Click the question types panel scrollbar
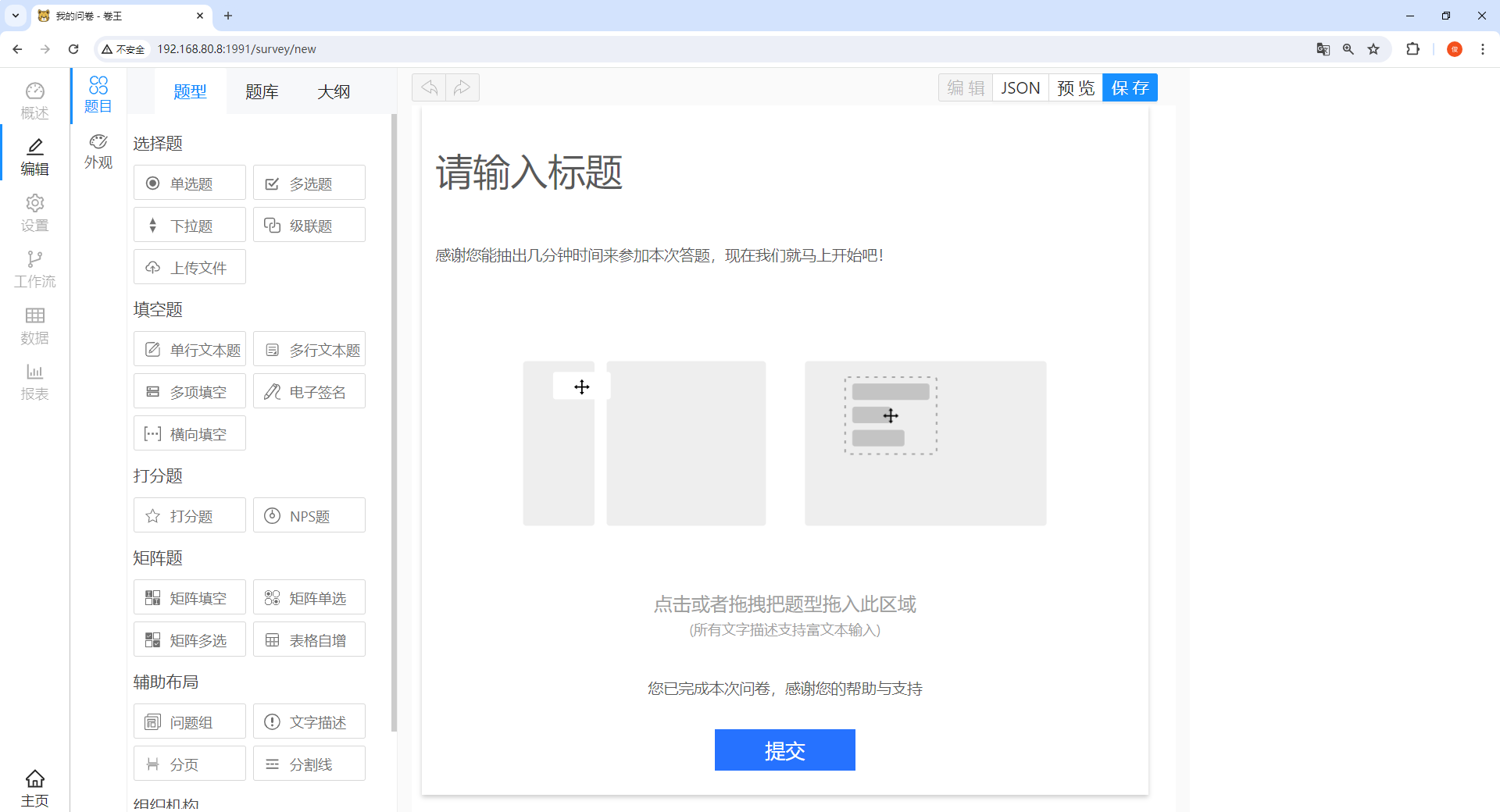Viewport: 1500px width, 812px height. coord(394,422)
